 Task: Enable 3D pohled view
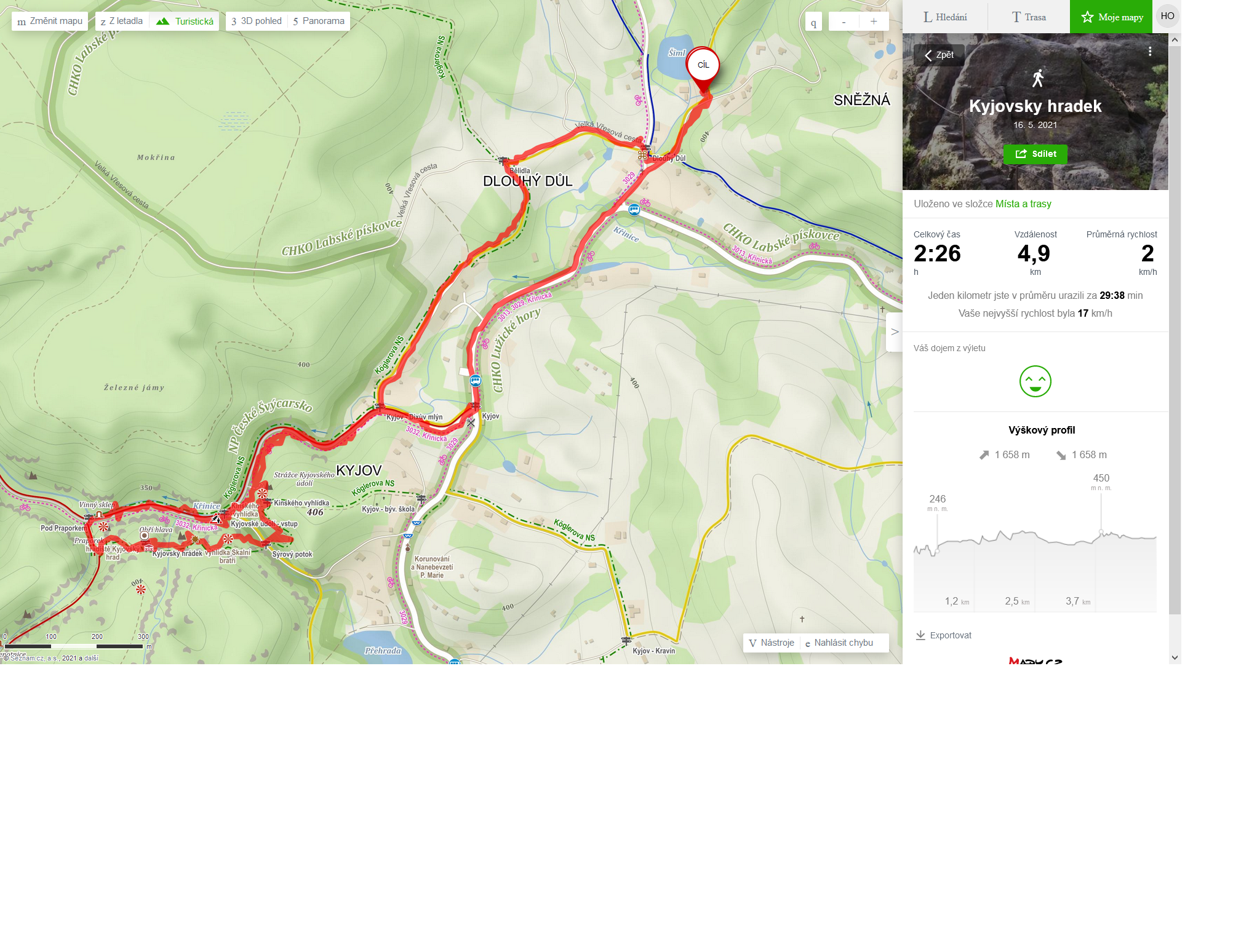(257, 21)
